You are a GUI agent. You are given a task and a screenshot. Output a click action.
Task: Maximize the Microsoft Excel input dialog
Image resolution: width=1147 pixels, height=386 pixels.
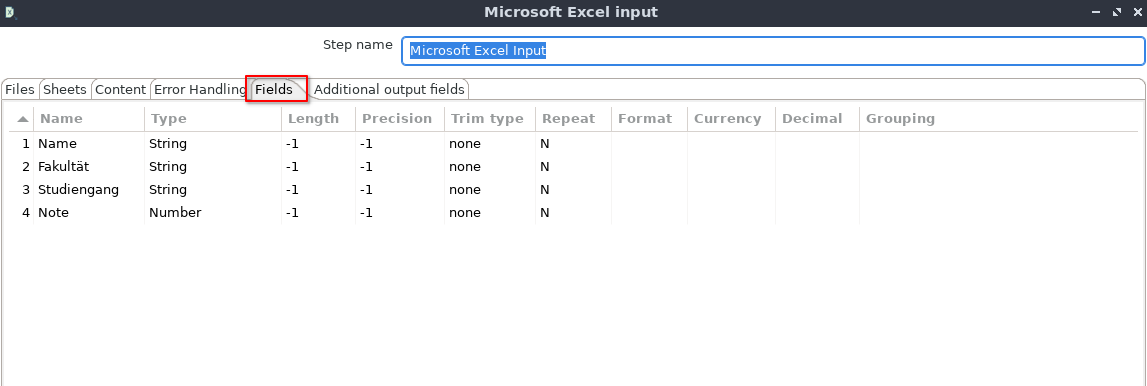(1117, 12)
